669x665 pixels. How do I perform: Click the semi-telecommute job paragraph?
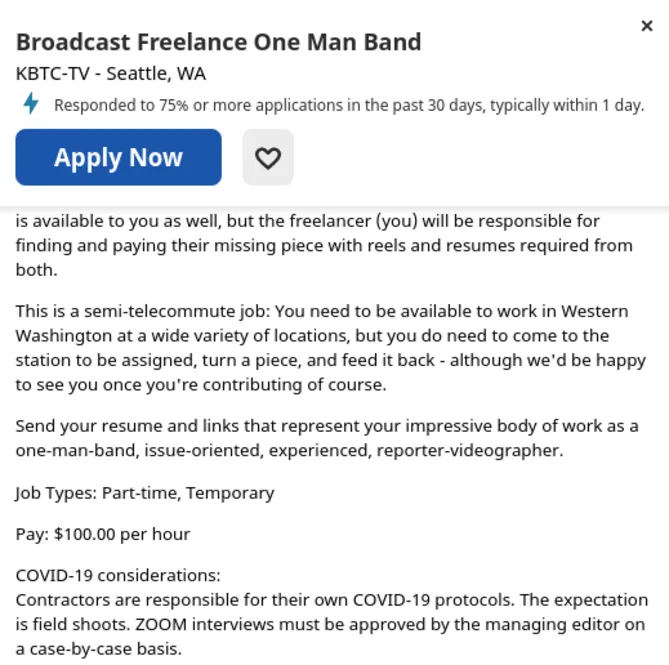(x=331, y=348)
